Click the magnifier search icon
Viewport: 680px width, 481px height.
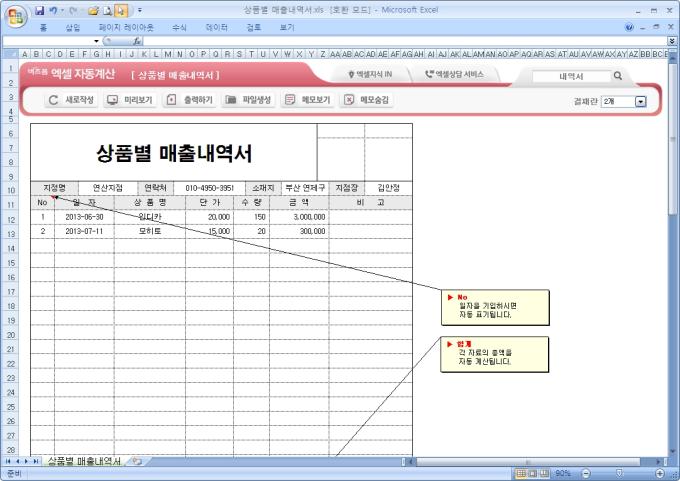coord(618,76)
